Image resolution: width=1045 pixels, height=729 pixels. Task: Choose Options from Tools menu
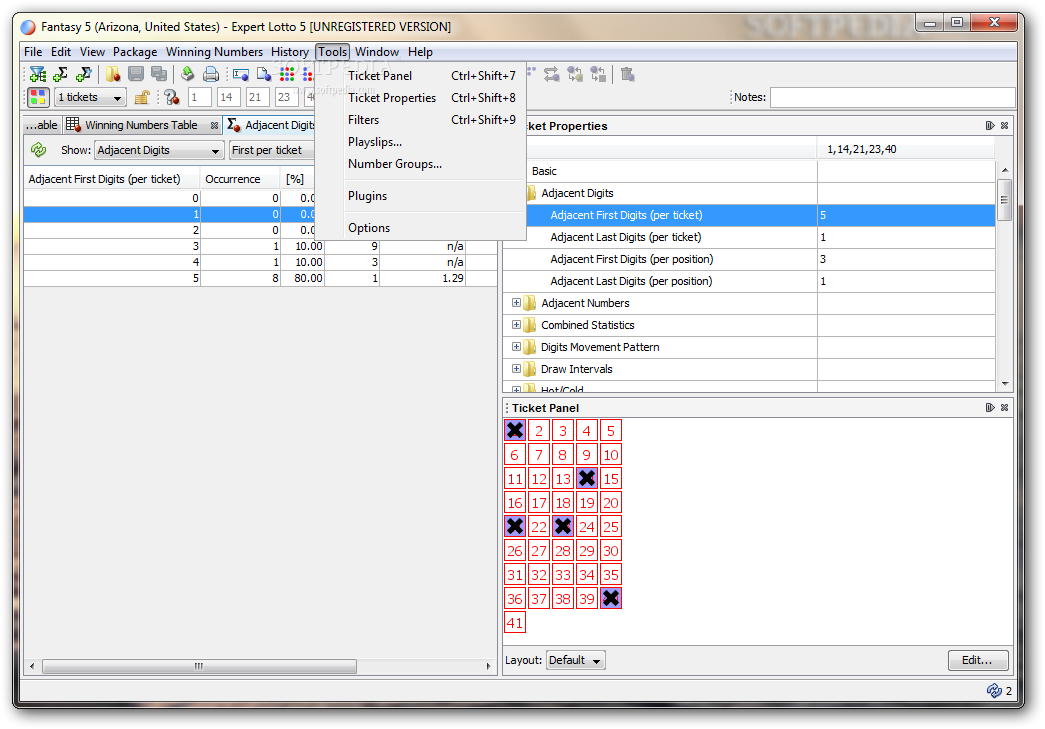pos(433,228)
